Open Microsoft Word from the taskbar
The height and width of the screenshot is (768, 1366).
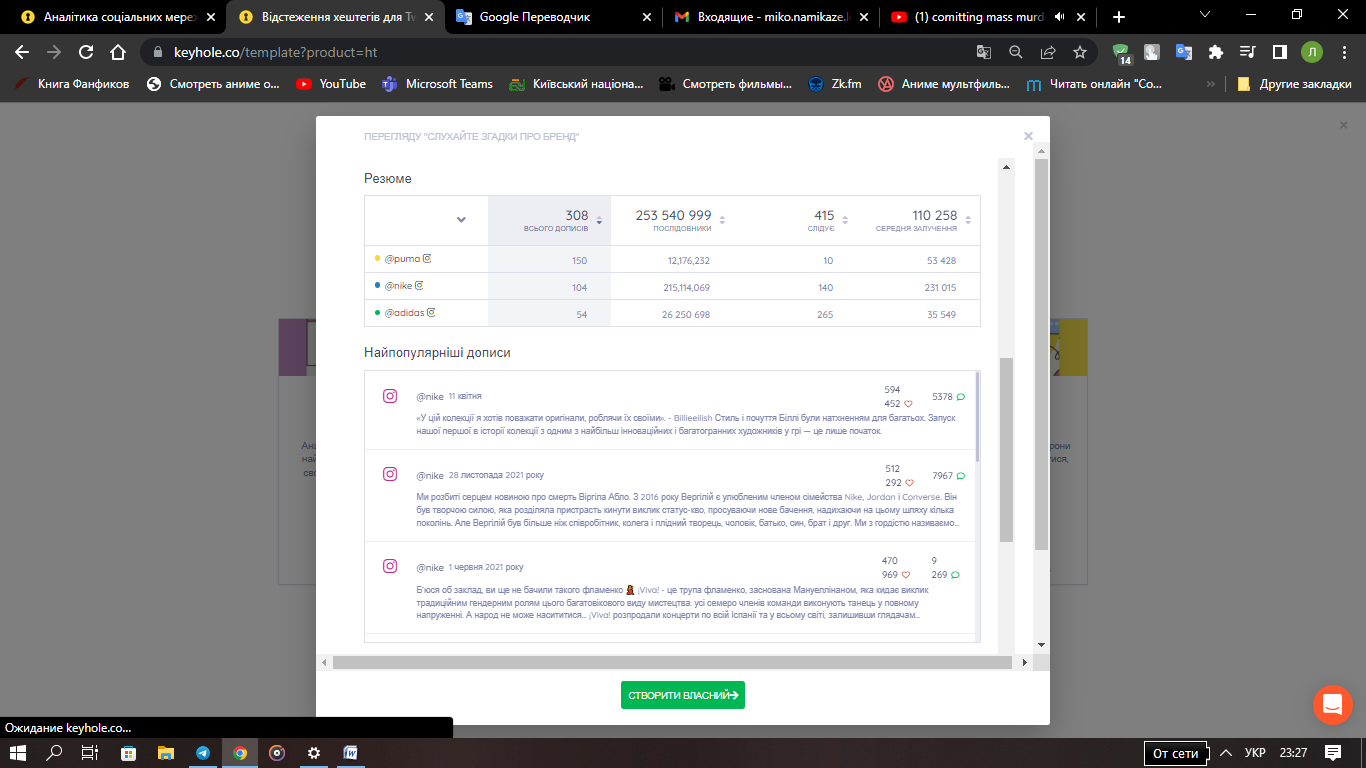(351, 753)
